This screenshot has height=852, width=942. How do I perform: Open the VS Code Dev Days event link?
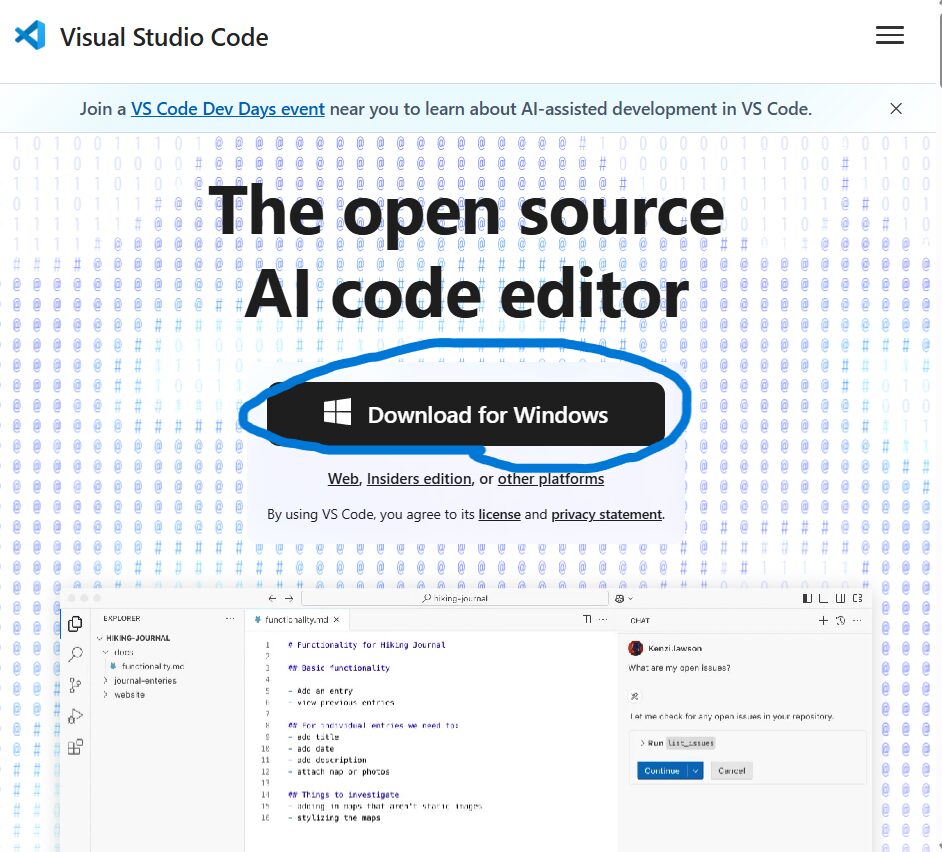(x=227, y=109)
